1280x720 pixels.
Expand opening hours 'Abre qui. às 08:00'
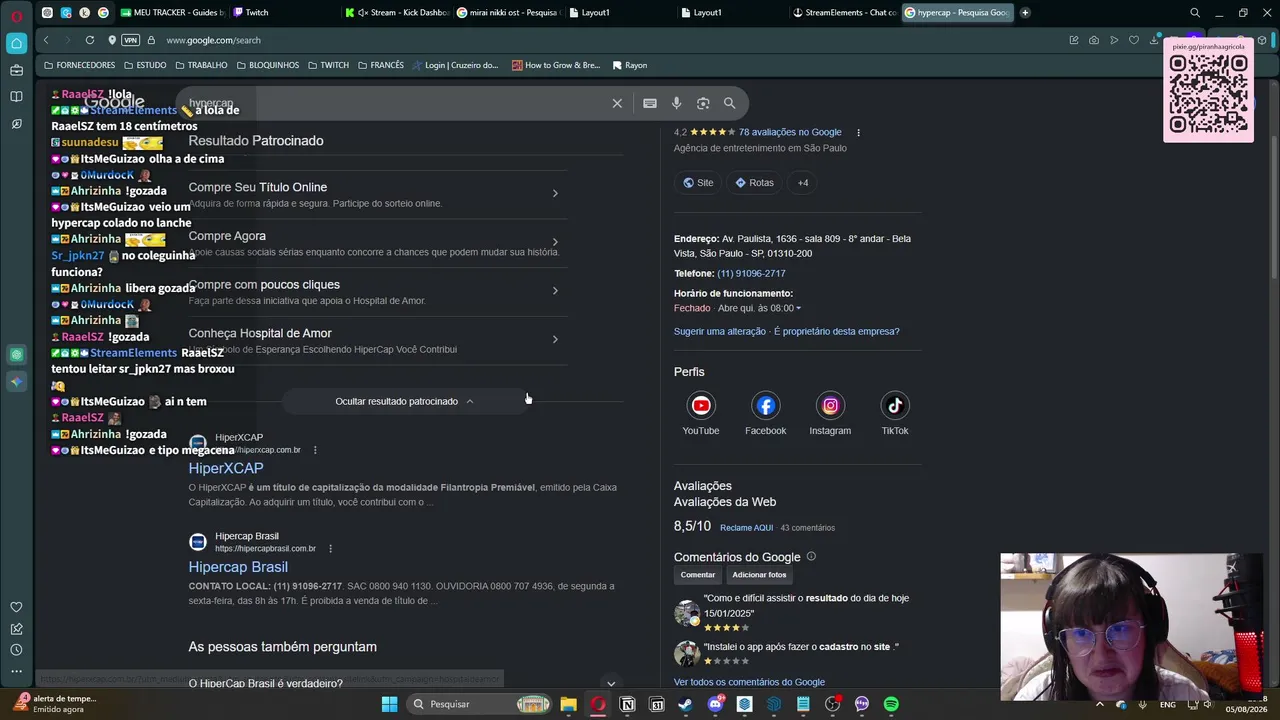pos(759,308)
